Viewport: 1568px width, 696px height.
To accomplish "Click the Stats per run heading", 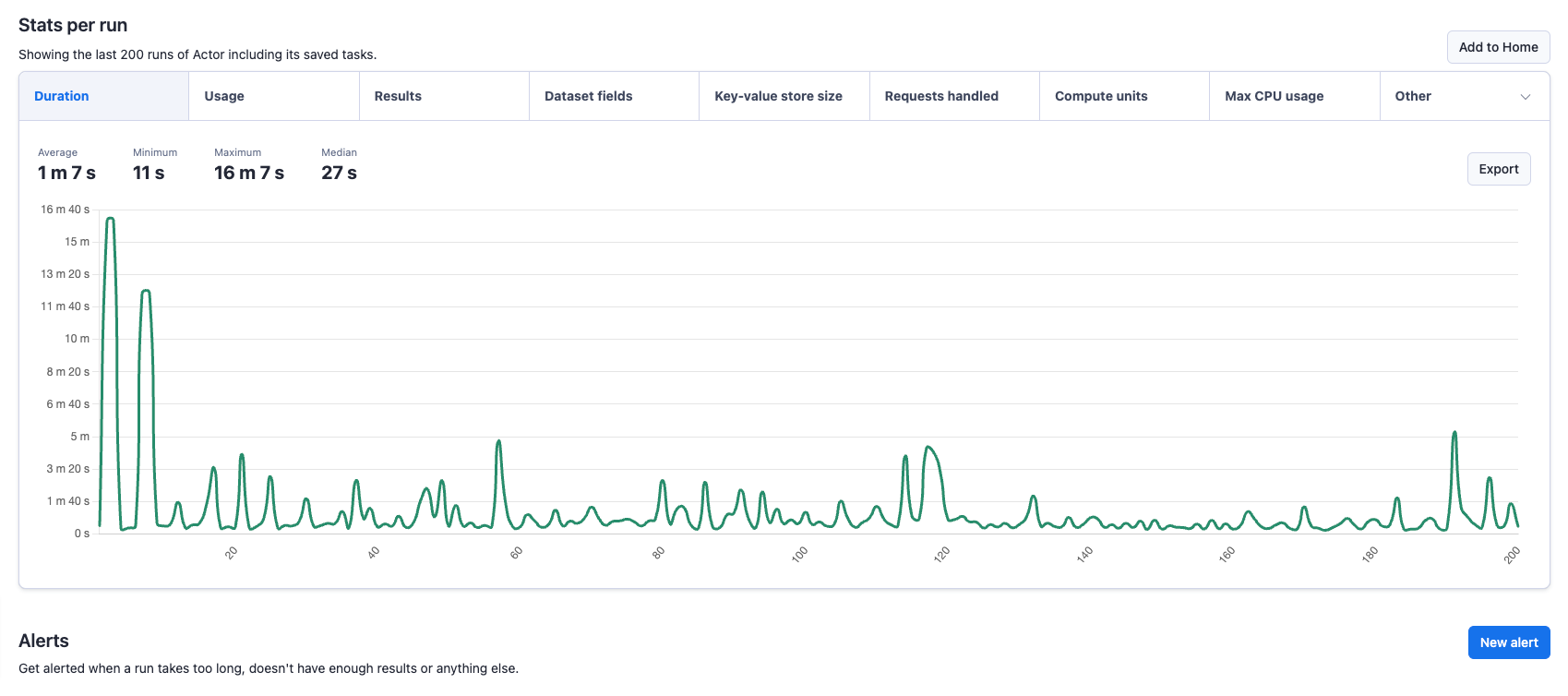I will [x=73, y=25].
